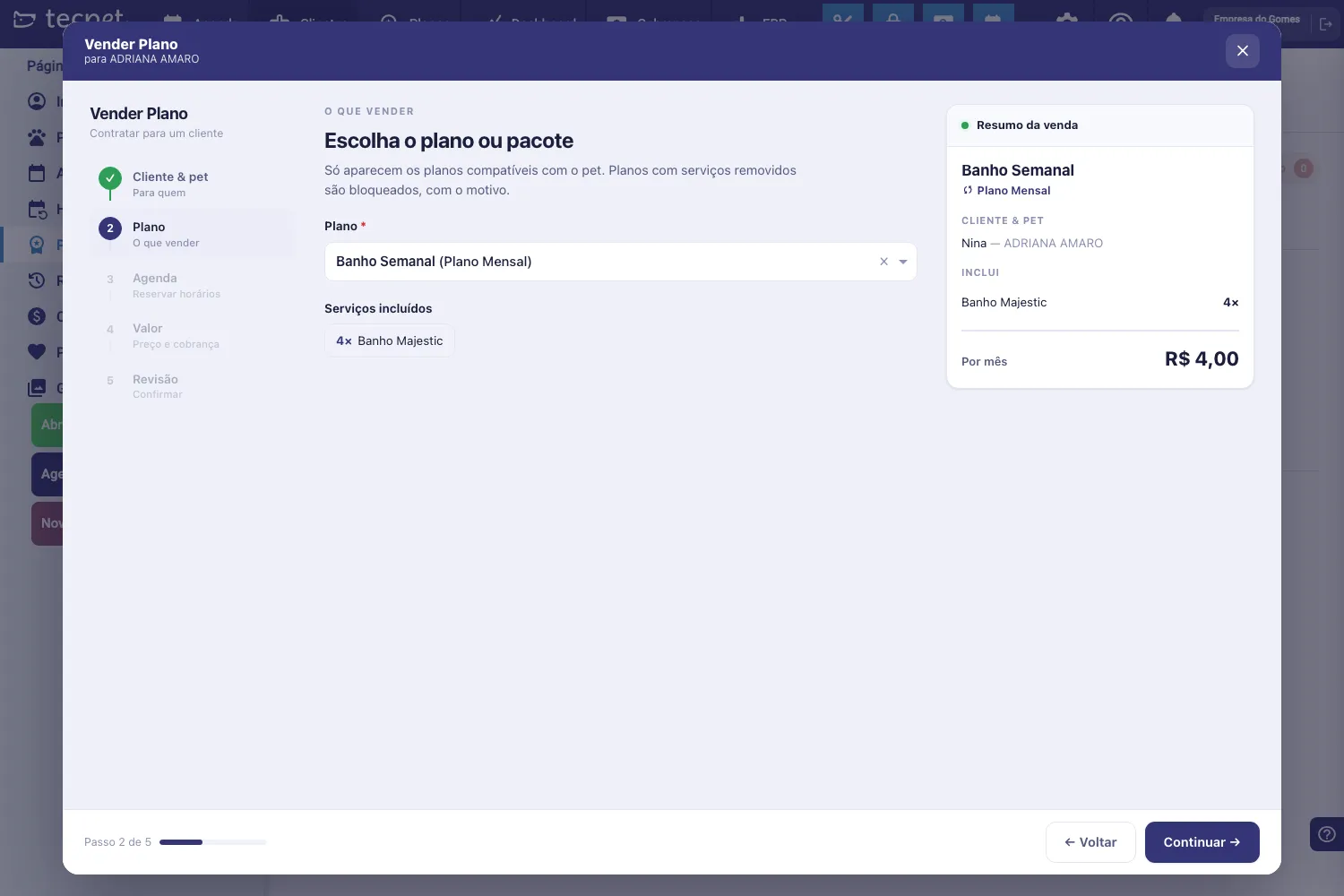This screenshot has height=896, width=1344.
Task: Click the recurring icon beside Plano Mensal
Action: [x=968, y=190]
